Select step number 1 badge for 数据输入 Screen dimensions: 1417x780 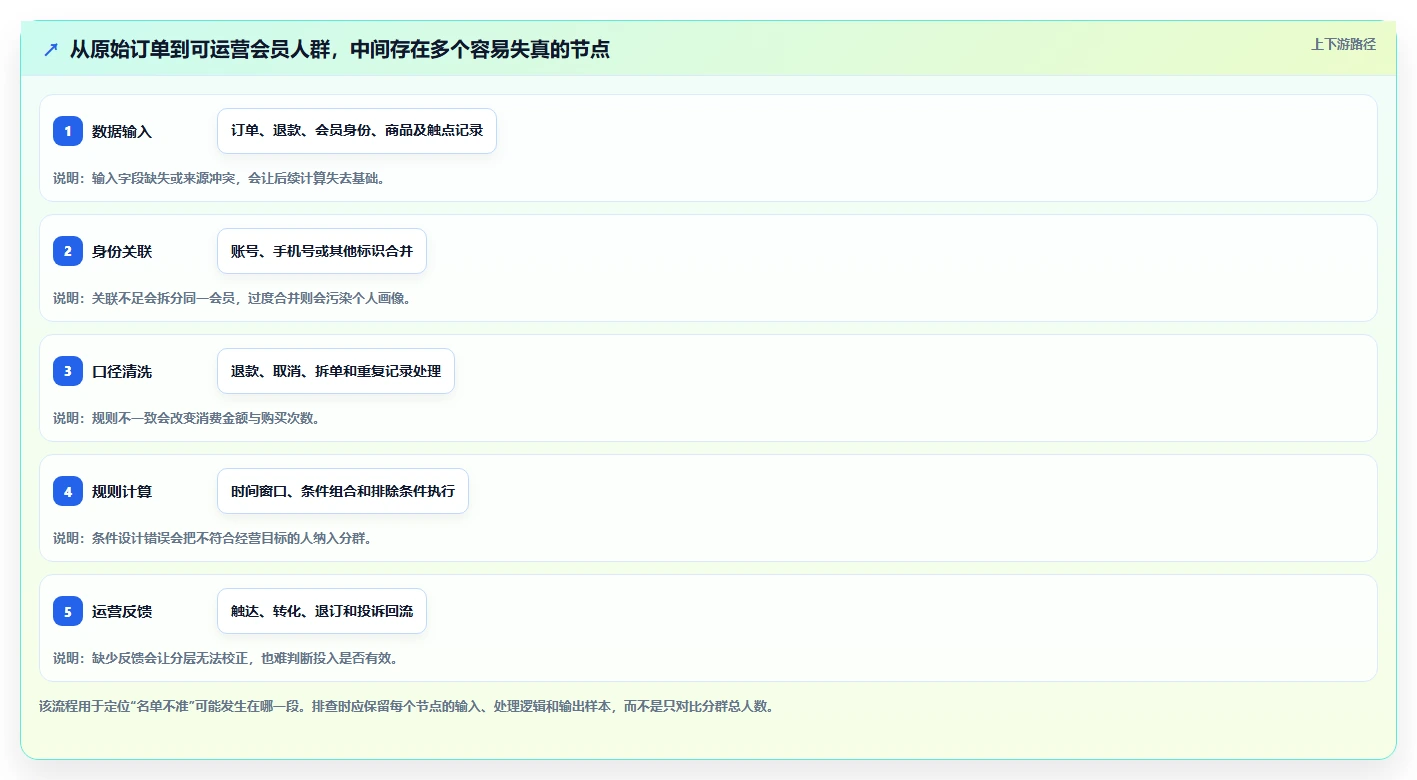pos(68,131)
